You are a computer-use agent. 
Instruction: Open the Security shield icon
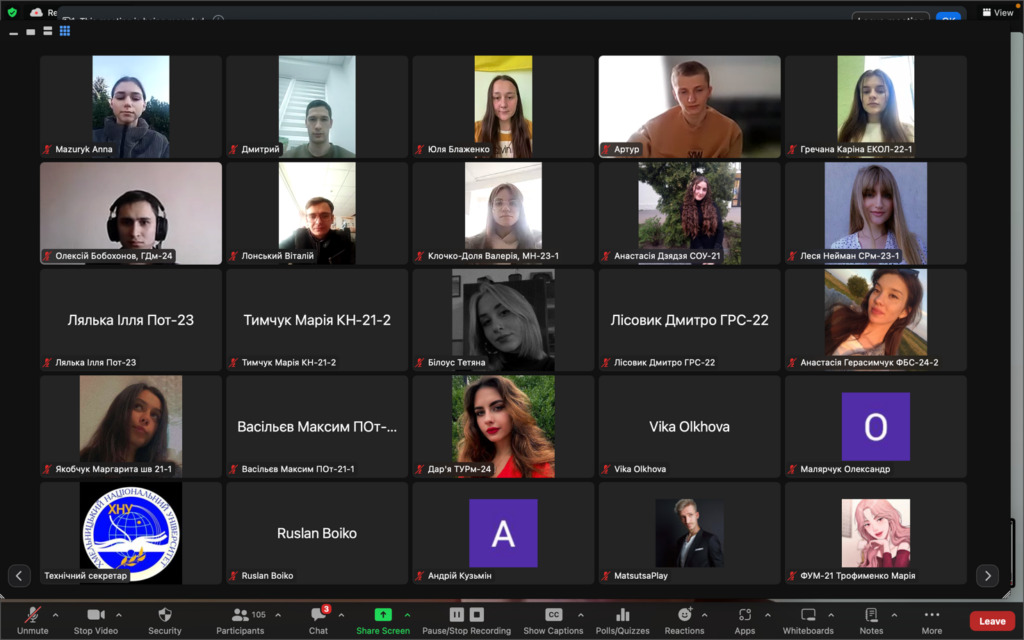(x=165, y=614)
